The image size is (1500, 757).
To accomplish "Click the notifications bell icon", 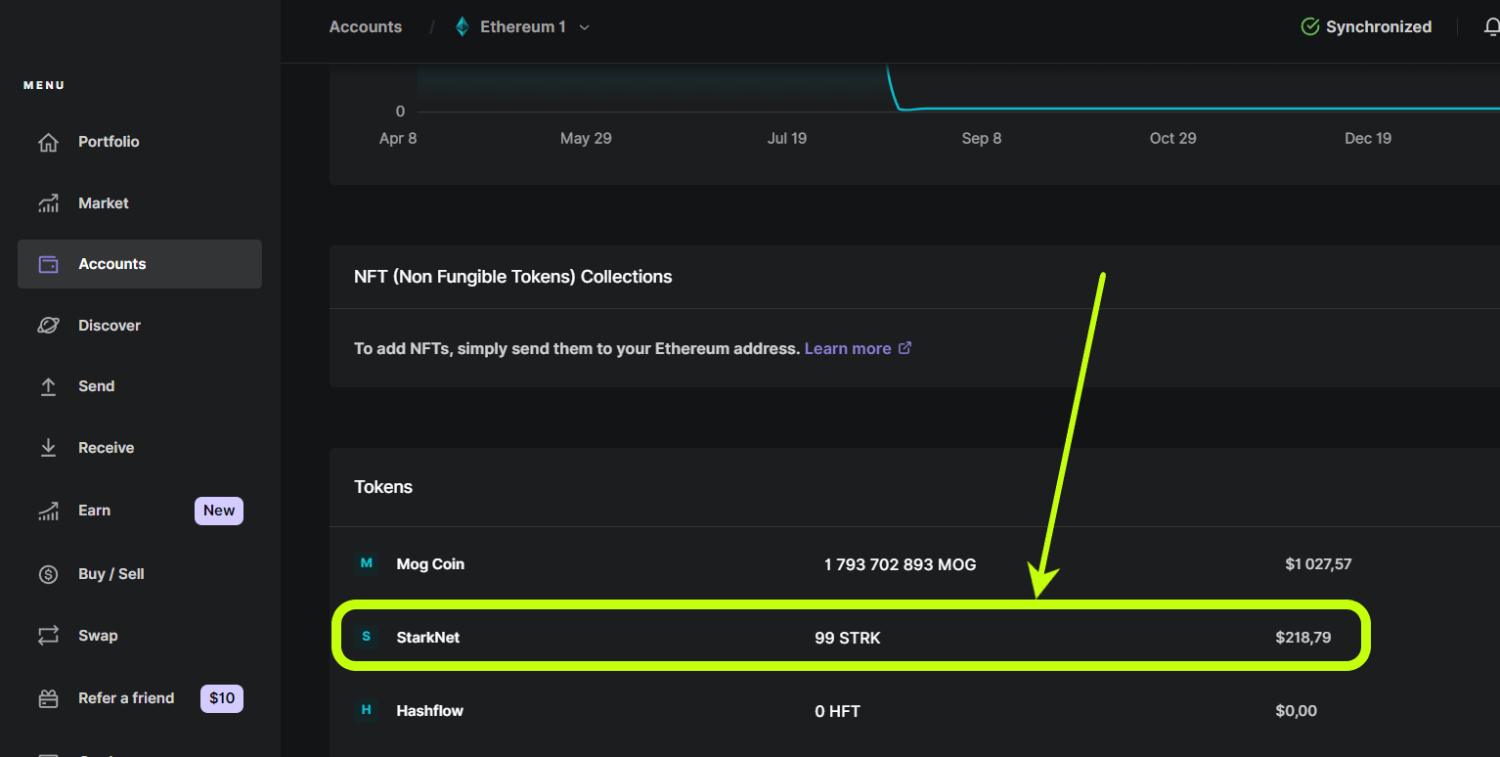I will point(1492,27).
